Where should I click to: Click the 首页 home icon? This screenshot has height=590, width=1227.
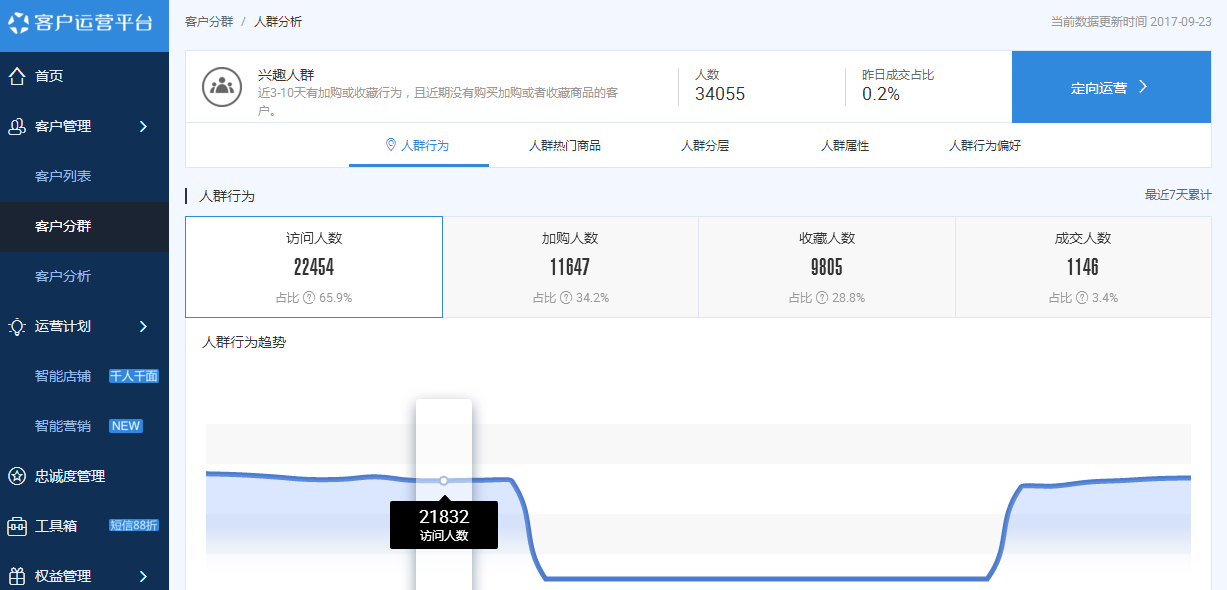point(17,76)
